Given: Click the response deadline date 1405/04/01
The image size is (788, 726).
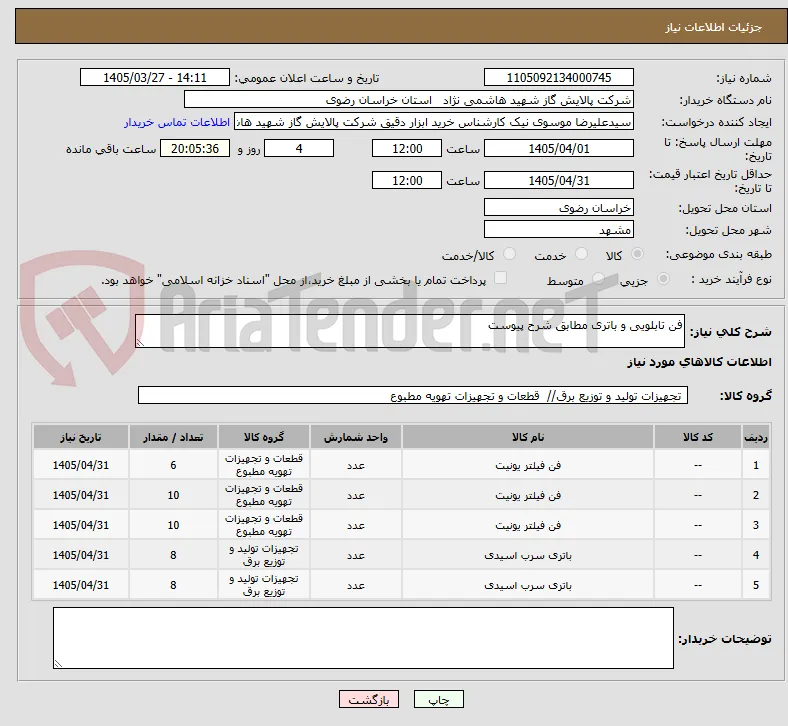Looking at the screenshot, I should click(x=558, y=148).
